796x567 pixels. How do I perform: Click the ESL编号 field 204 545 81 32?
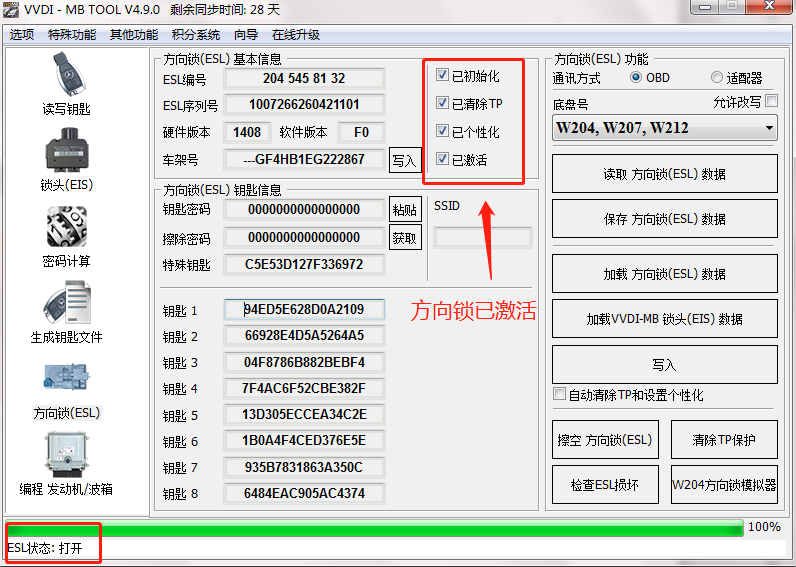pos(304,78)
